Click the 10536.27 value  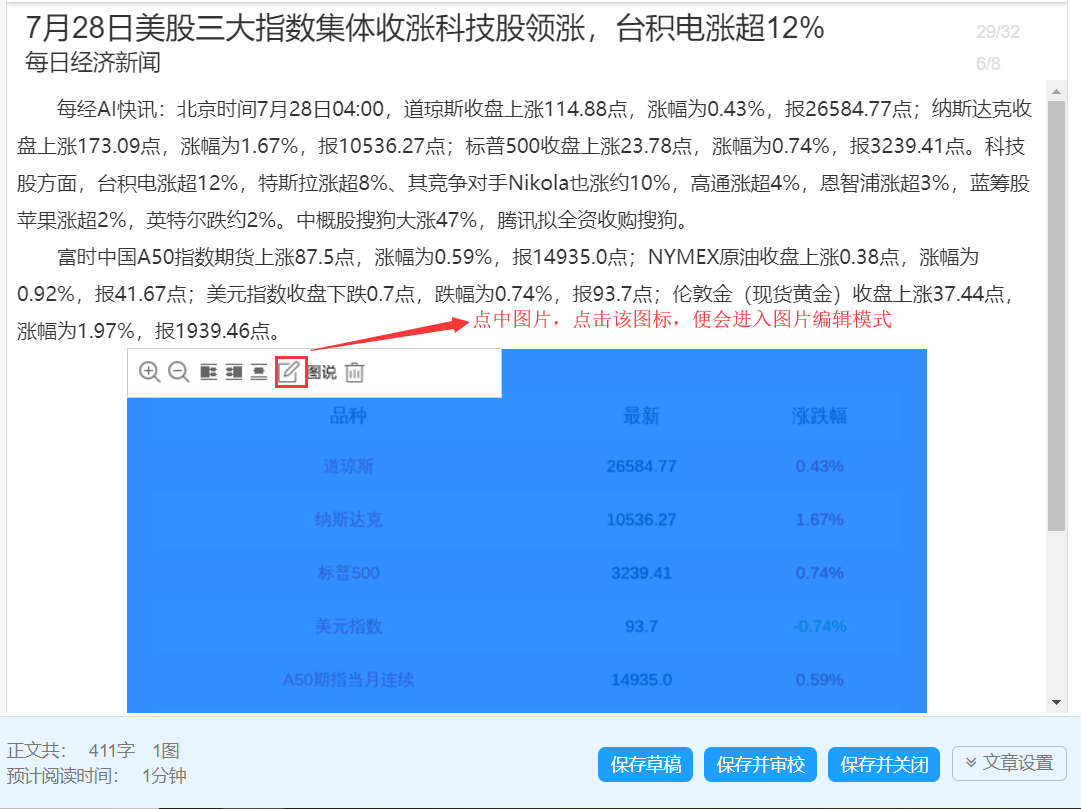pyautogui.click(x=641, y=519)
